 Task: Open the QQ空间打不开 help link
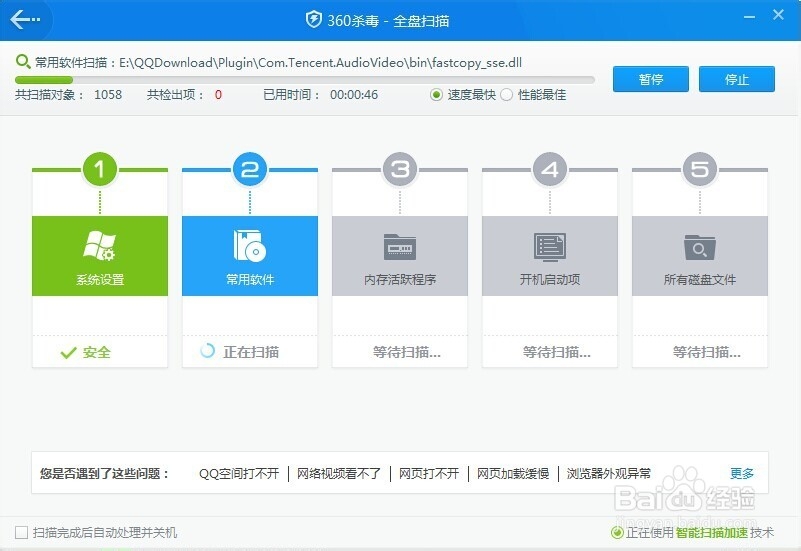(x=239, y=474)
